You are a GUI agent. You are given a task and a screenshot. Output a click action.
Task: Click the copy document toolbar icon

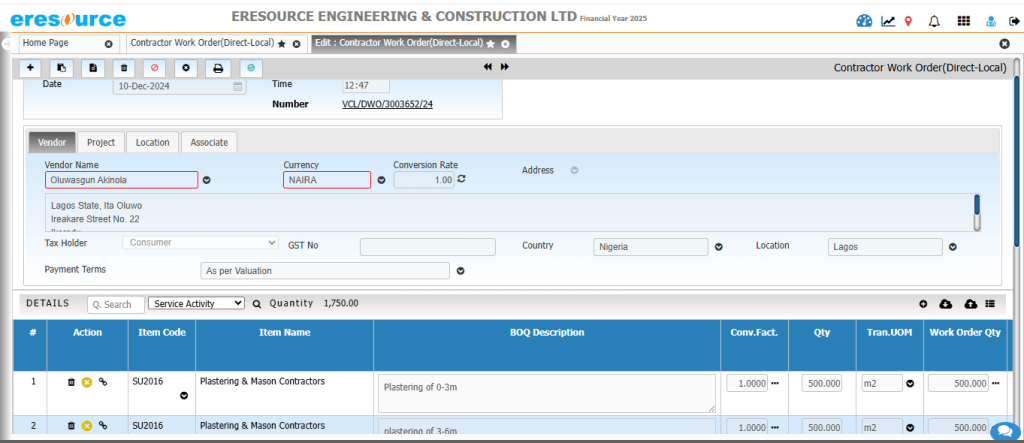pos(61,67)
